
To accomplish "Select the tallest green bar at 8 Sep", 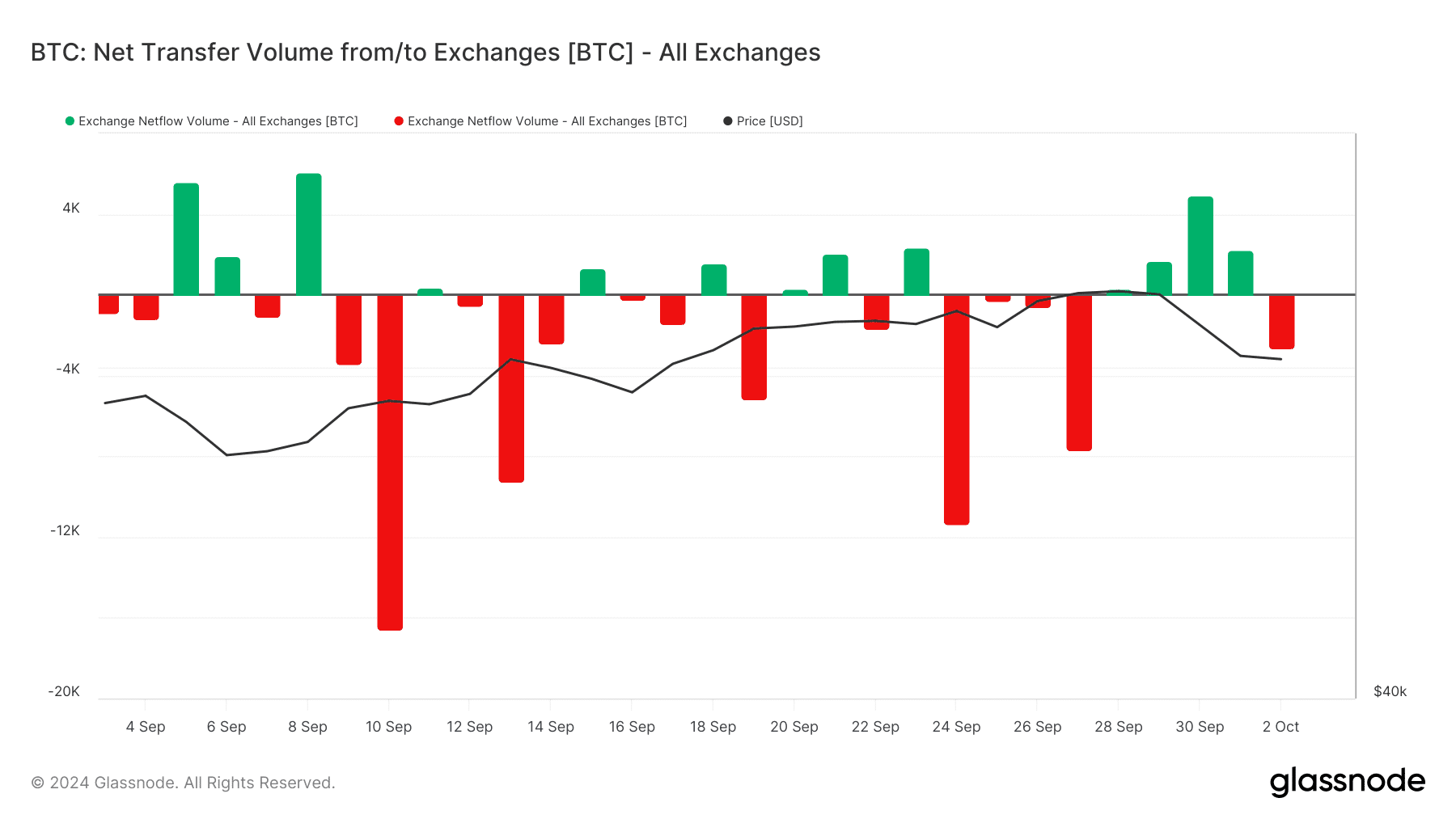I will coord(308,234).
